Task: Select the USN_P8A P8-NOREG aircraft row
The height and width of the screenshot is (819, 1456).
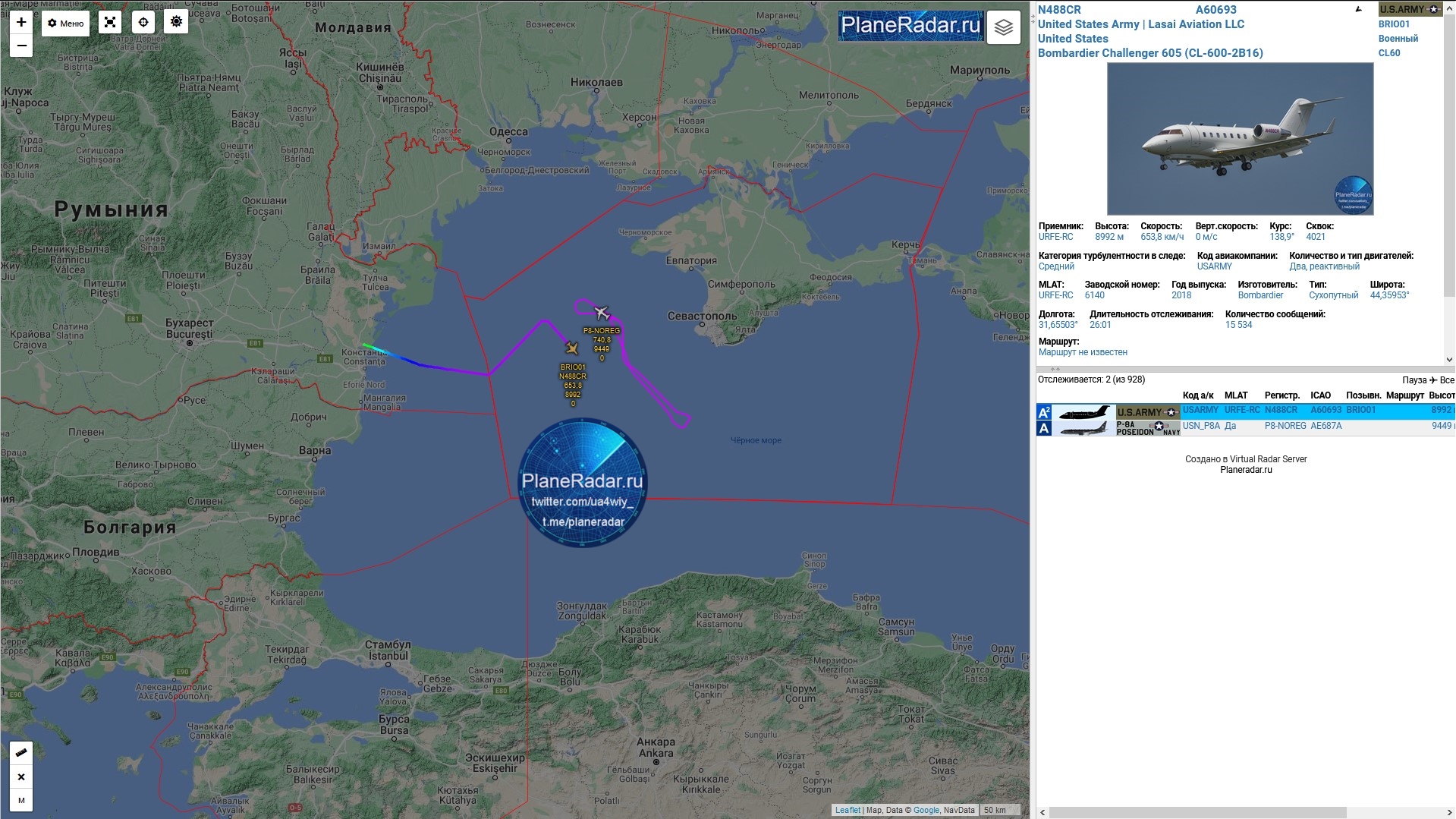Action: click(1246, 427)
